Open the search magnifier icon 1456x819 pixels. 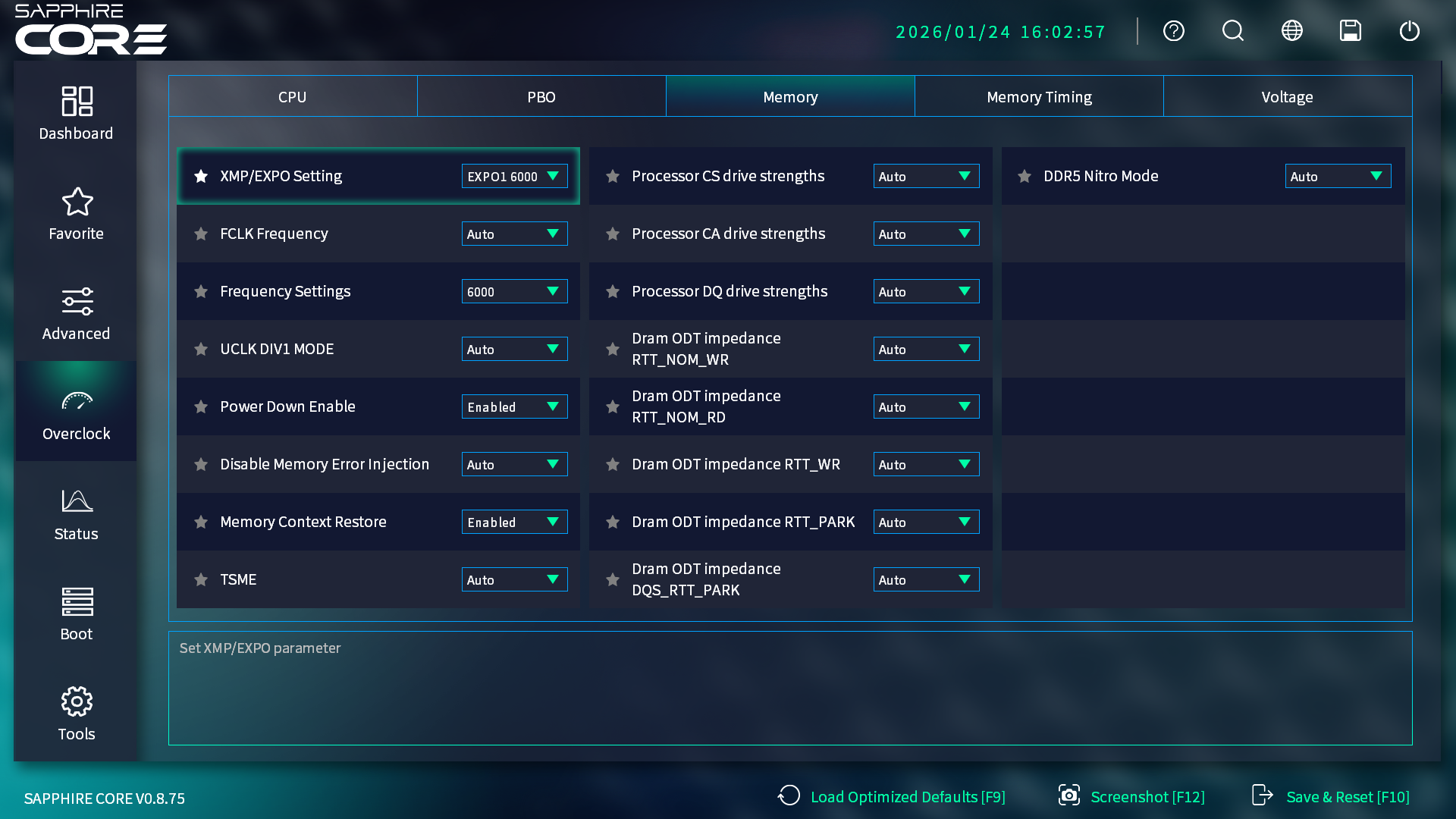point(1233,31)
